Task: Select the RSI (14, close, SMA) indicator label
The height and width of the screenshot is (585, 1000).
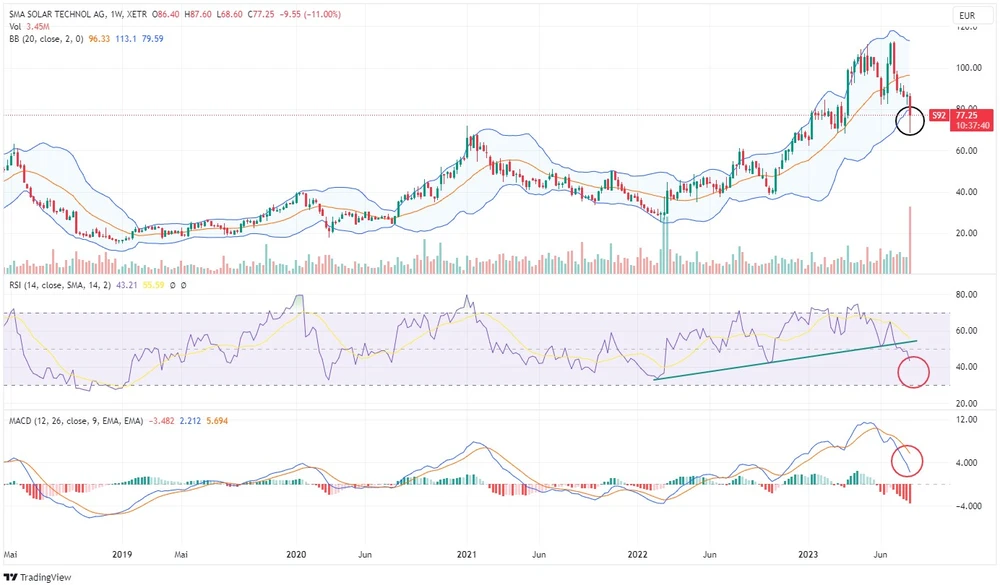Action: pos(60,285)
